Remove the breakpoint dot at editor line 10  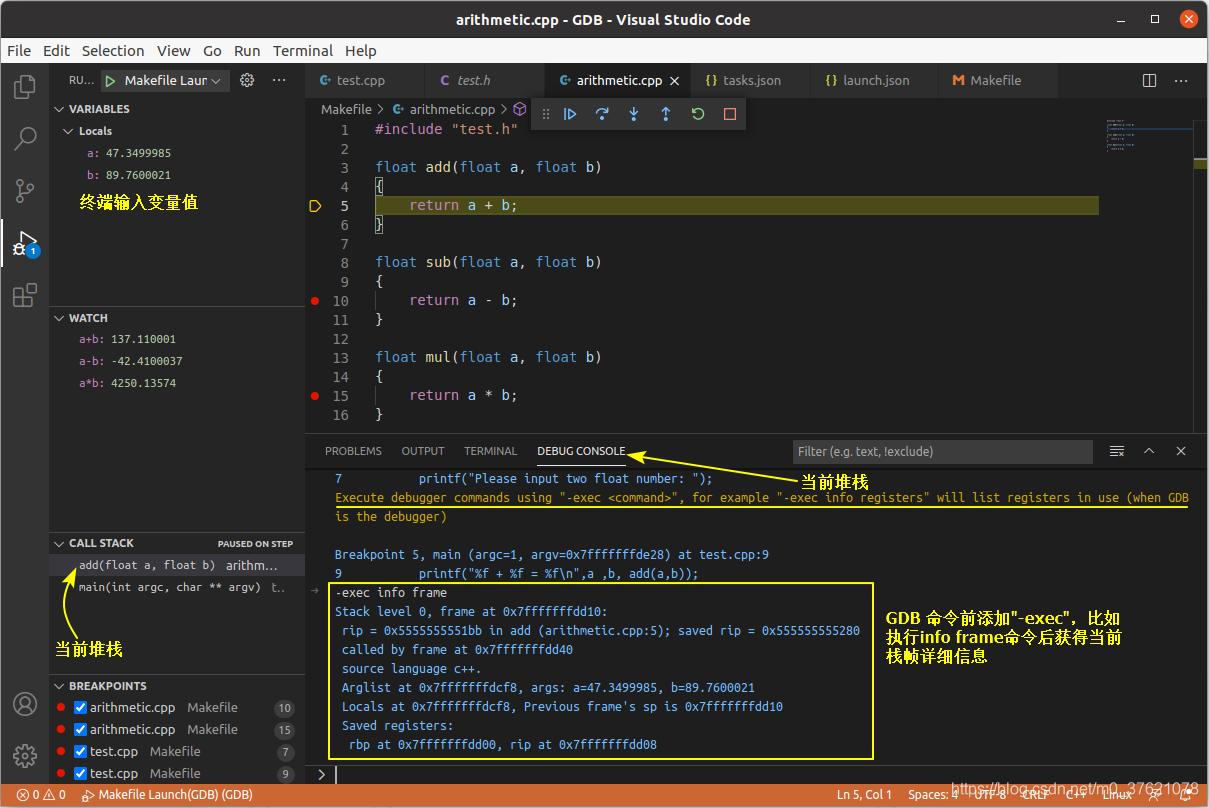(315, 301)
